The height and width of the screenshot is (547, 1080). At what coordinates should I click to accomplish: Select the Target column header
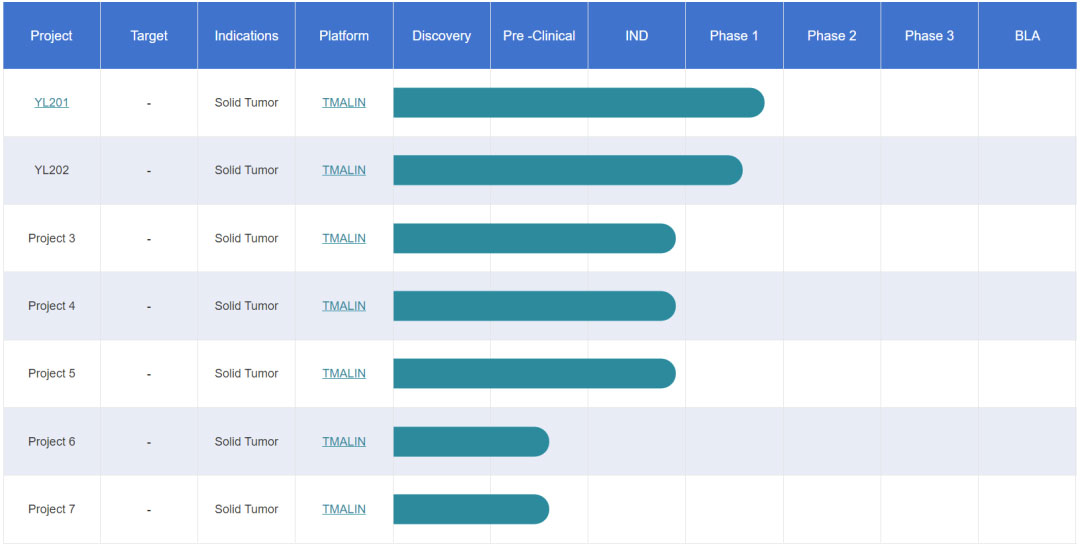click(149, 36)
